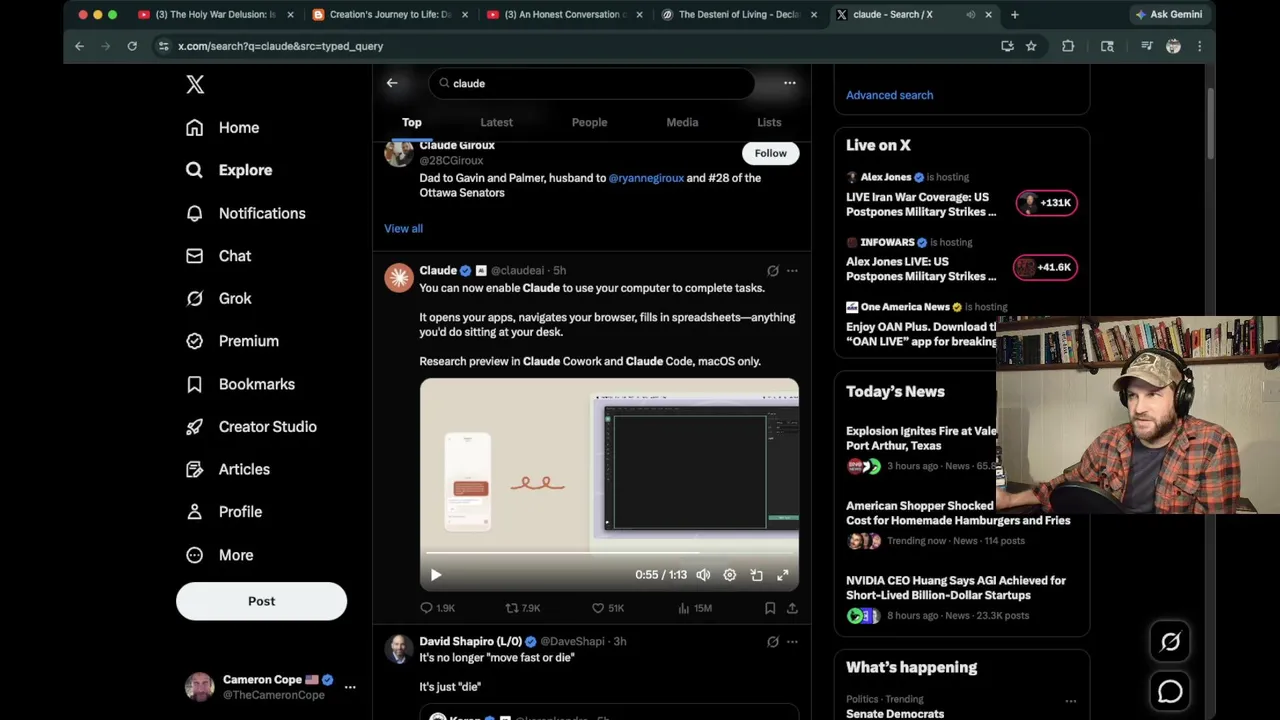Image resolution: width=1280 pixels, height=720 pixels.
Task: Click the Profile person icon
Action: tap(195, 512)
